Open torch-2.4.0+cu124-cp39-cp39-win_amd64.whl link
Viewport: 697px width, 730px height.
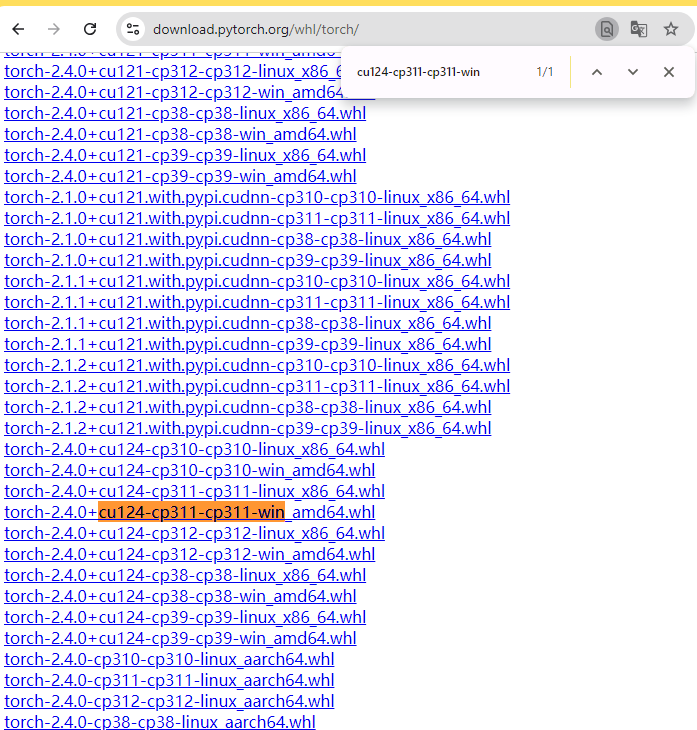[180, 638]
